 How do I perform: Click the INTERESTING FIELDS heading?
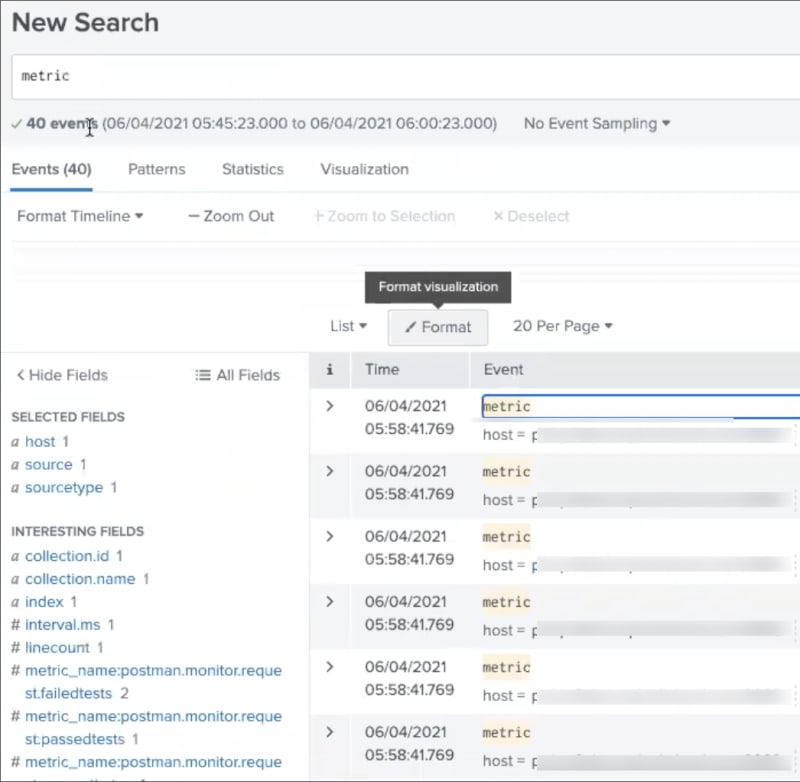(78, 532)
